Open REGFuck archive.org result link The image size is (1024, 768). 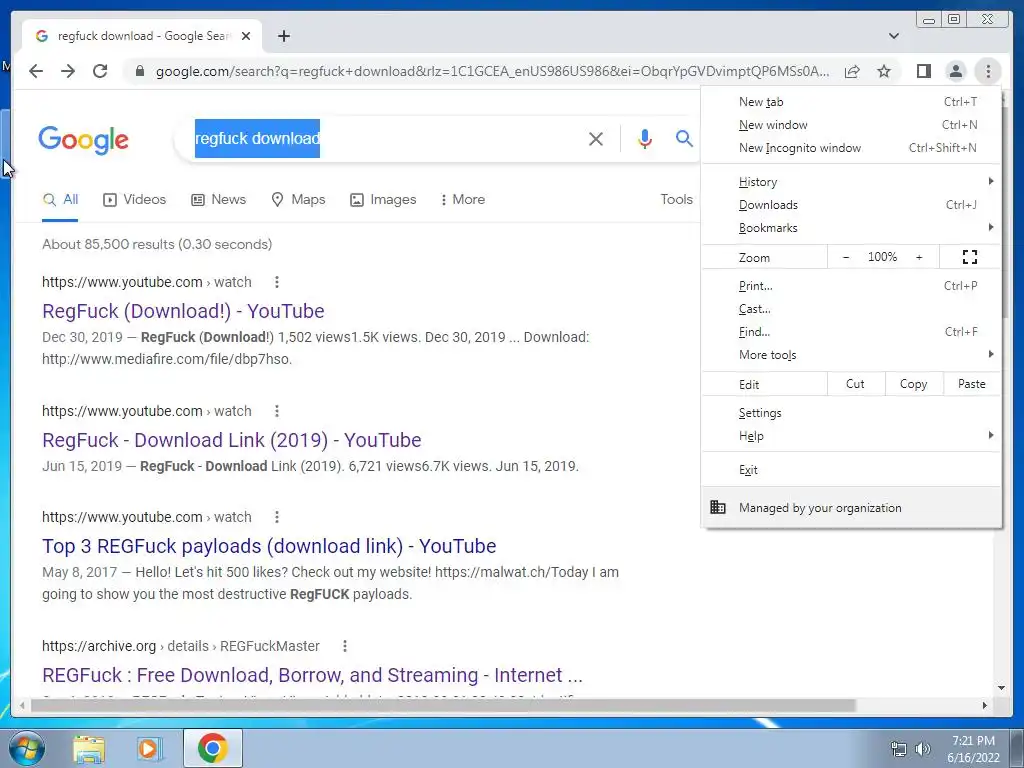point(312,675)
